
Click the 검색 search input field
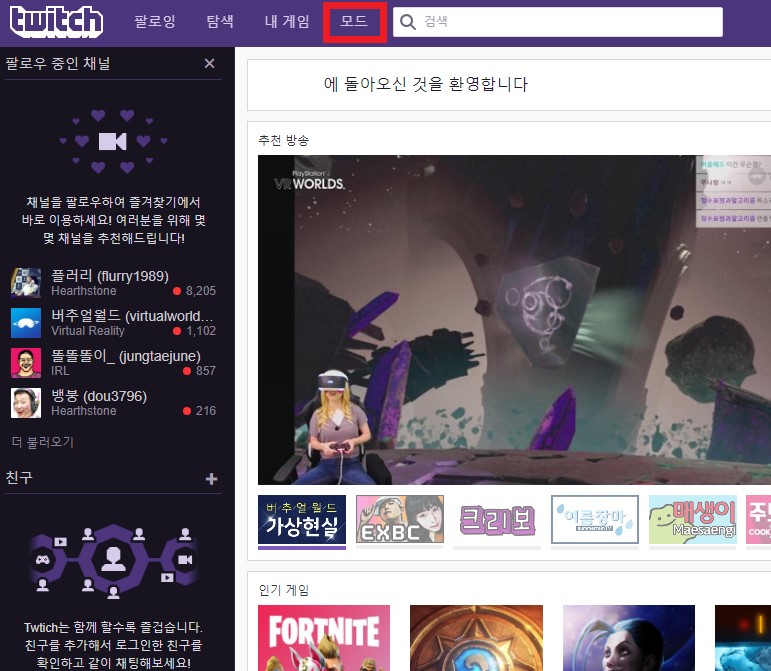(558, 22)
